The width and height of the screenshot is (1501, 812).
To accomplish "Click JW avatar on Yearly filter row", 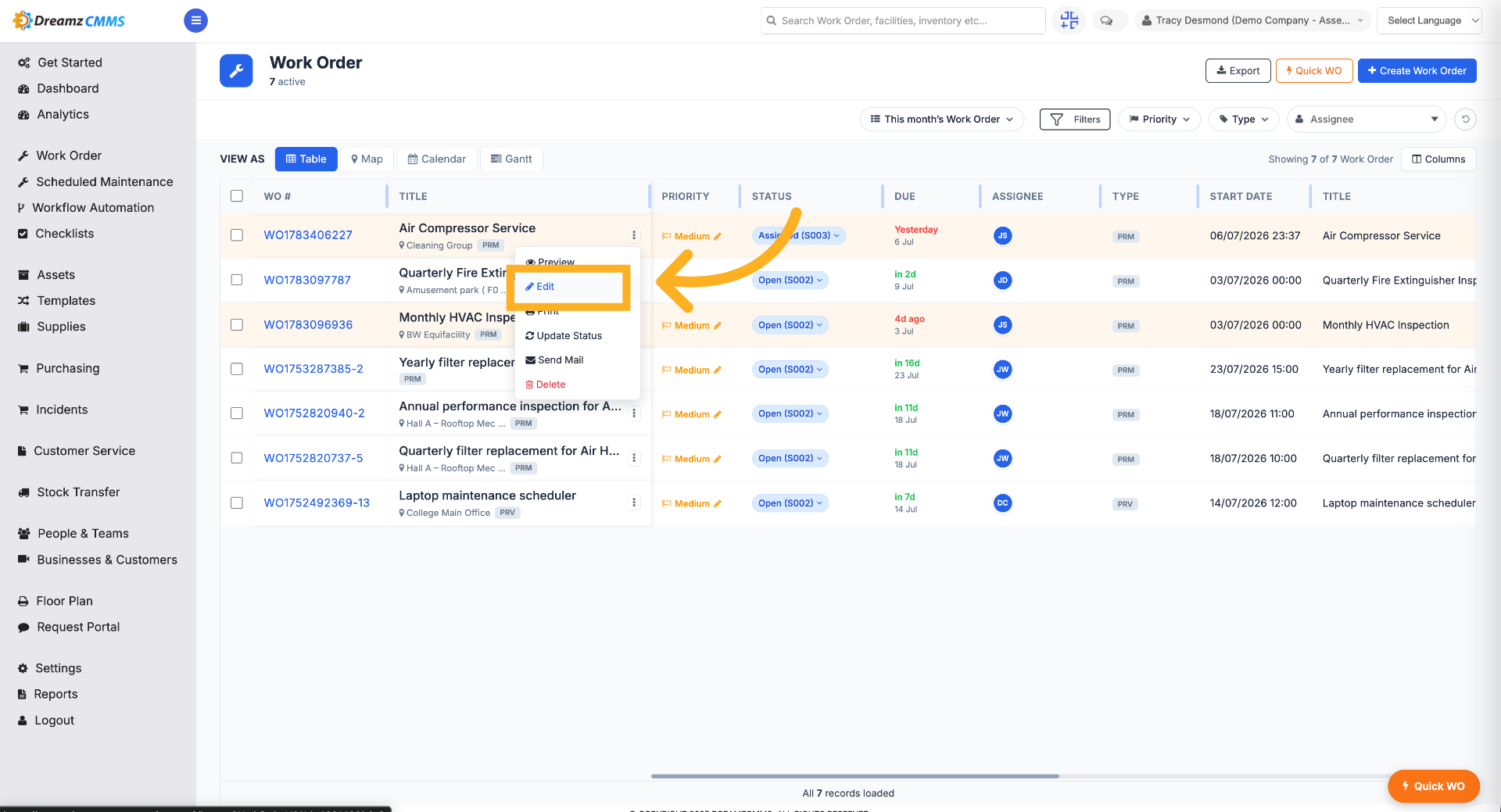I will point(1002,369).
